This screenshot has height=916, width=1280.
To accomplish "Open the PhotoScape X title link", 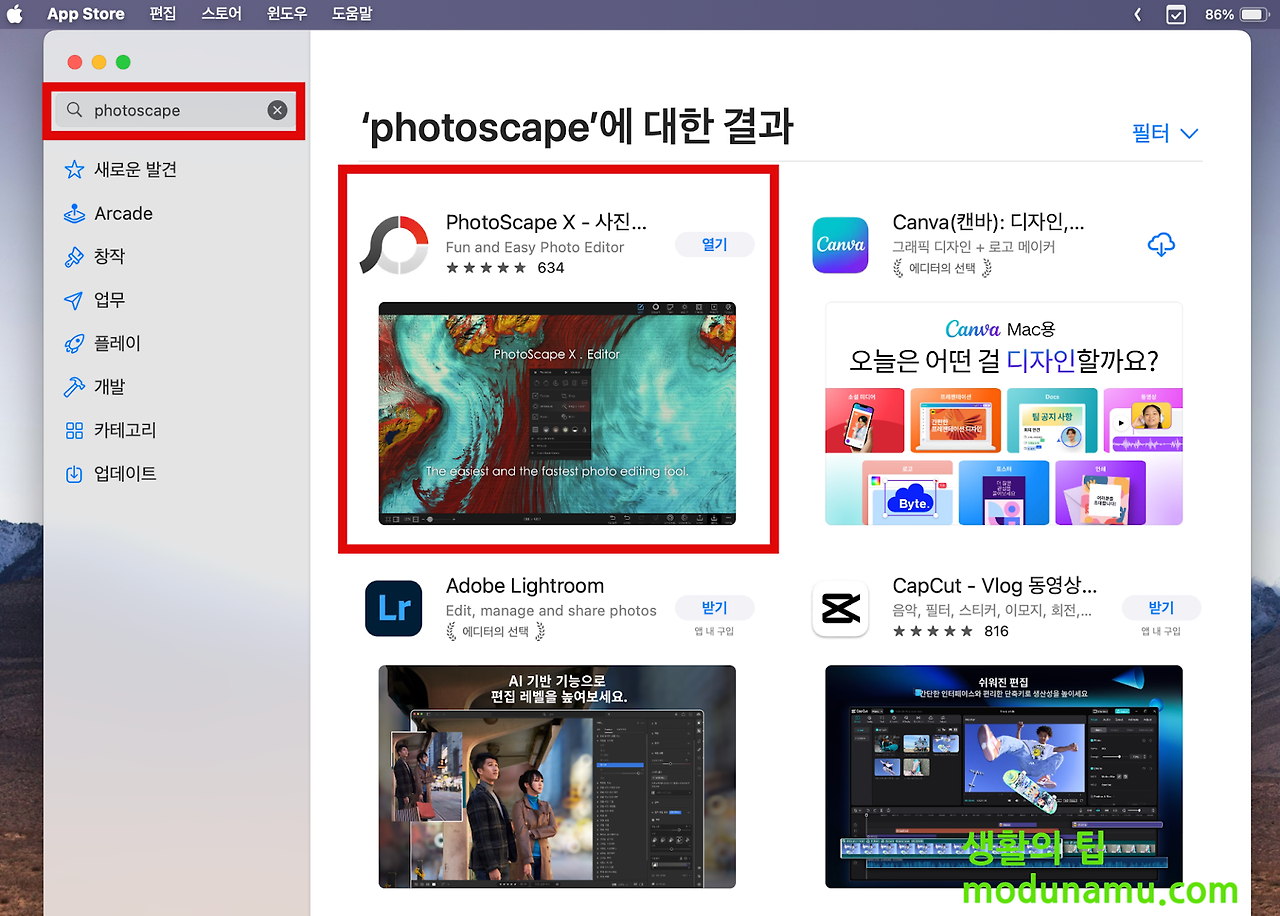I will pos(546,222).
